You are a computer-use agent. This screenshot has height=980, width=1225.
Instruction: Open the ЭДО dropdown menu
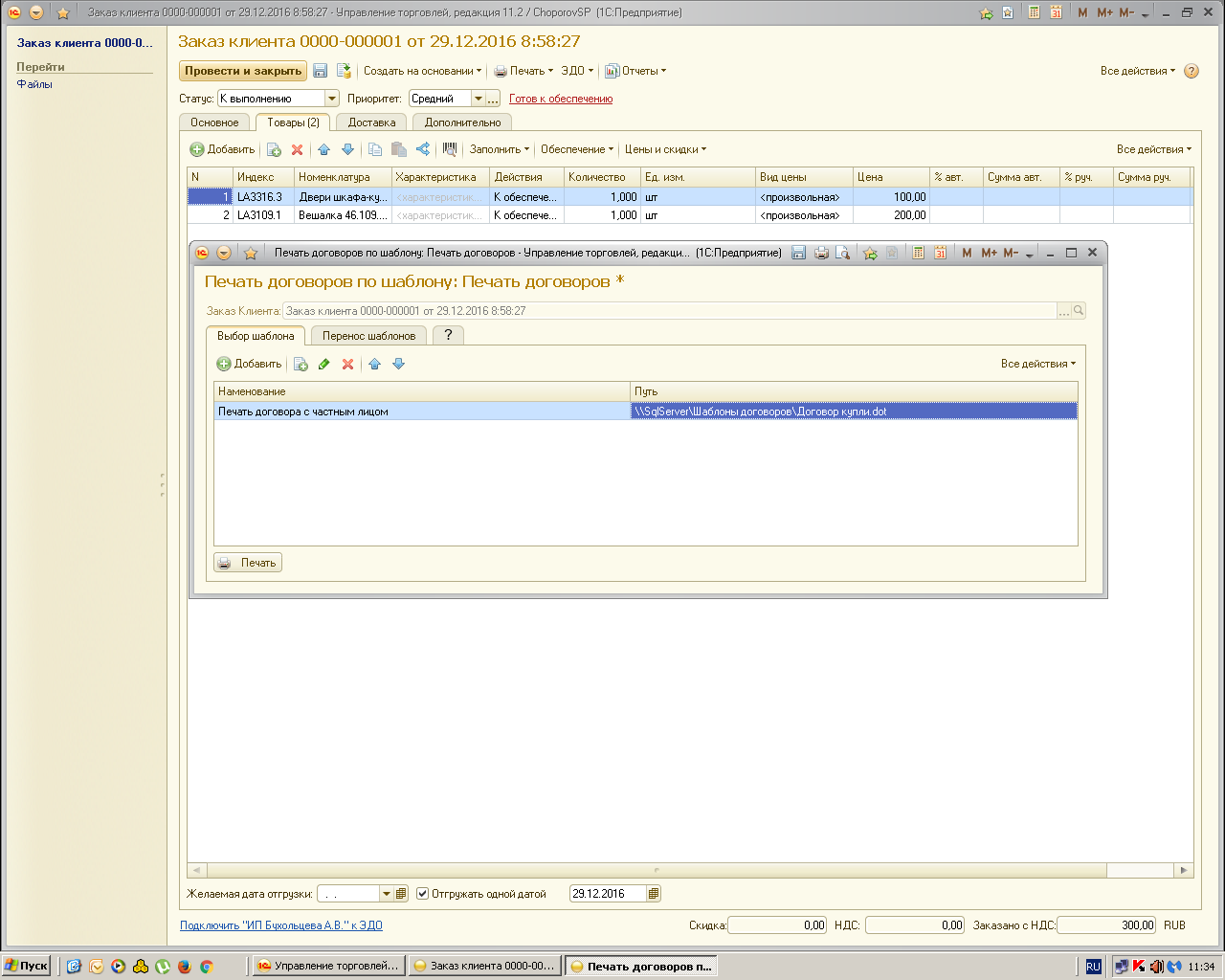pyautogui.click(x=577, y=71)
